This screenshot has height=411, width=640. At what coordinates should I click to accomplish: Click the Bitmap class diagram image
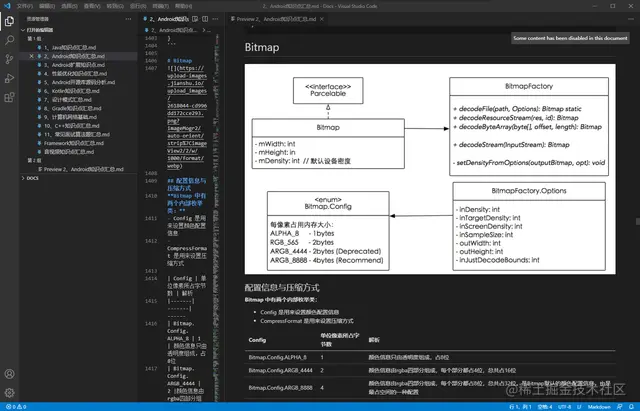[x=430, y=169]
